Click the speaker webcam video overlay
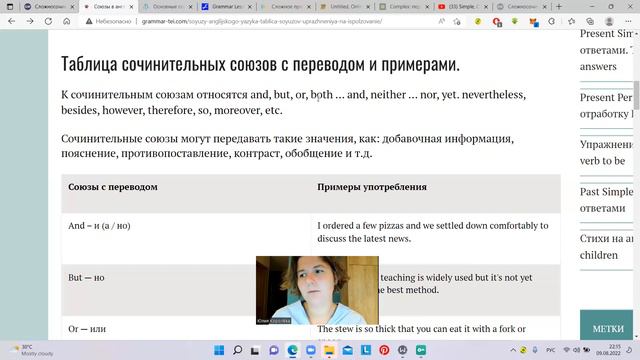 [317, 290]
